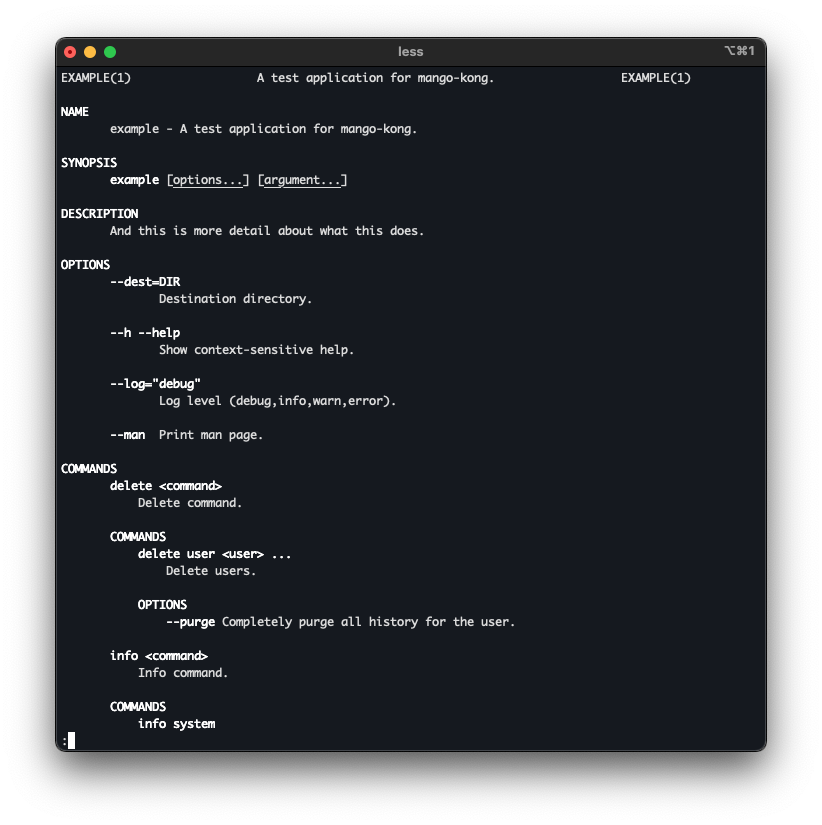Click the 'info system' subcommand
Viewport: 822px width, 825px height.
pyautogui.click(x=176, y=724)
